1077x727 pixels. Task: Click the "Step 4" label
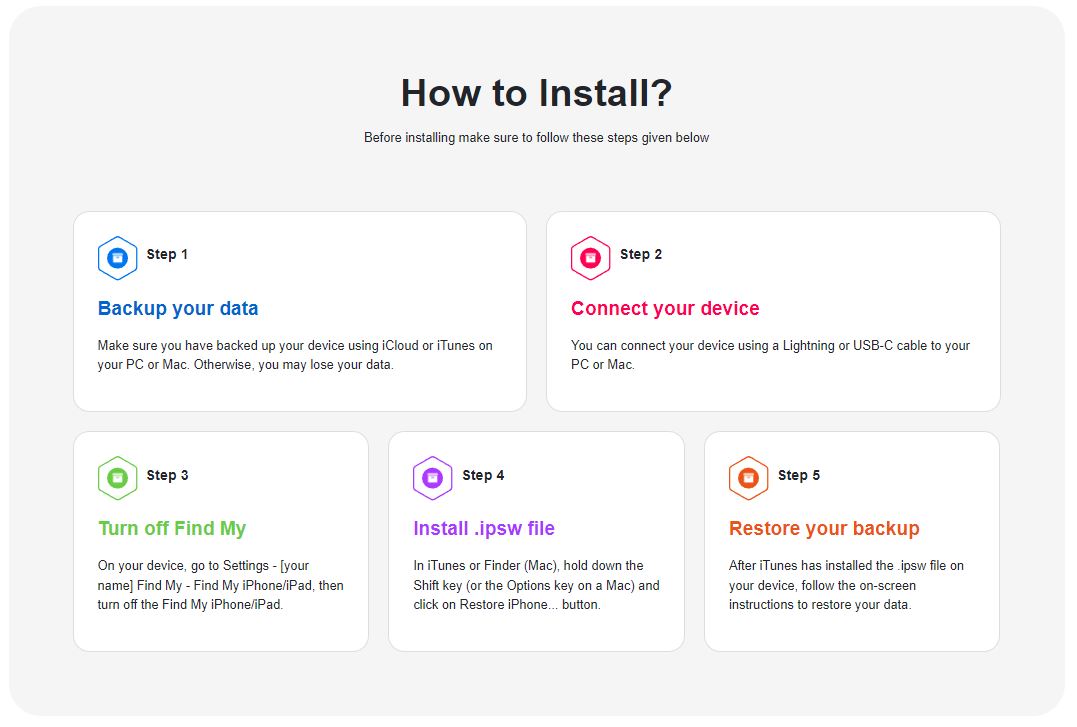pyautogui.click(x=483, y=475)
